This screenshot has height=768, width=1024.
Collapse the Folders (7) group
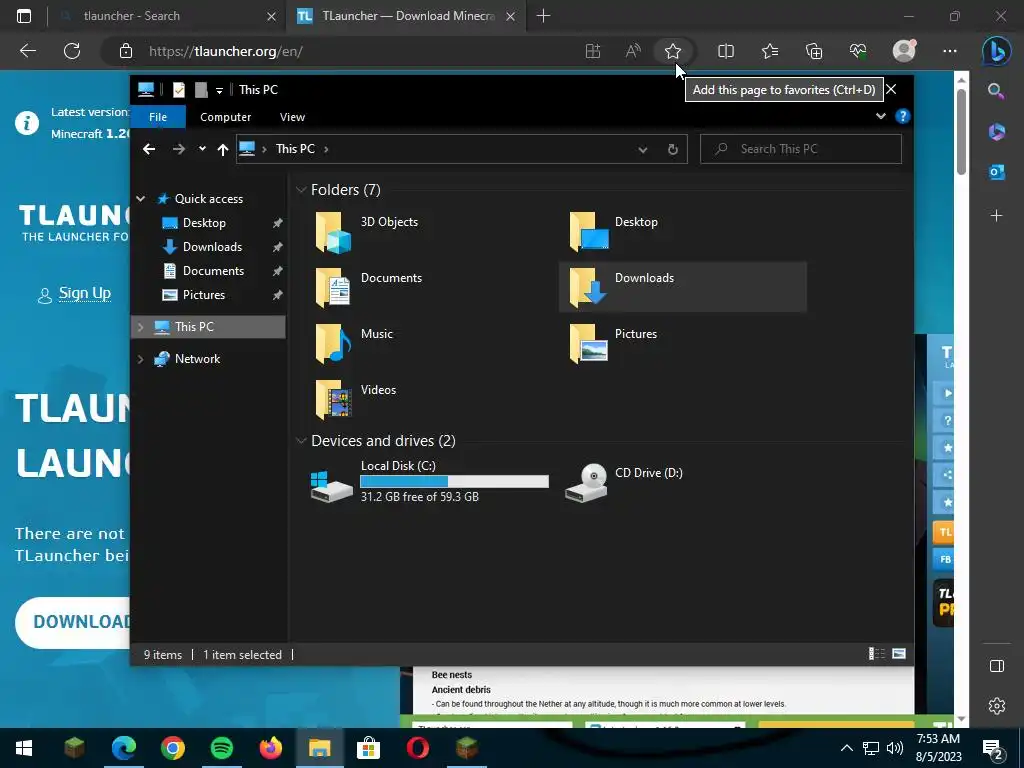click(x=301, y=190)
